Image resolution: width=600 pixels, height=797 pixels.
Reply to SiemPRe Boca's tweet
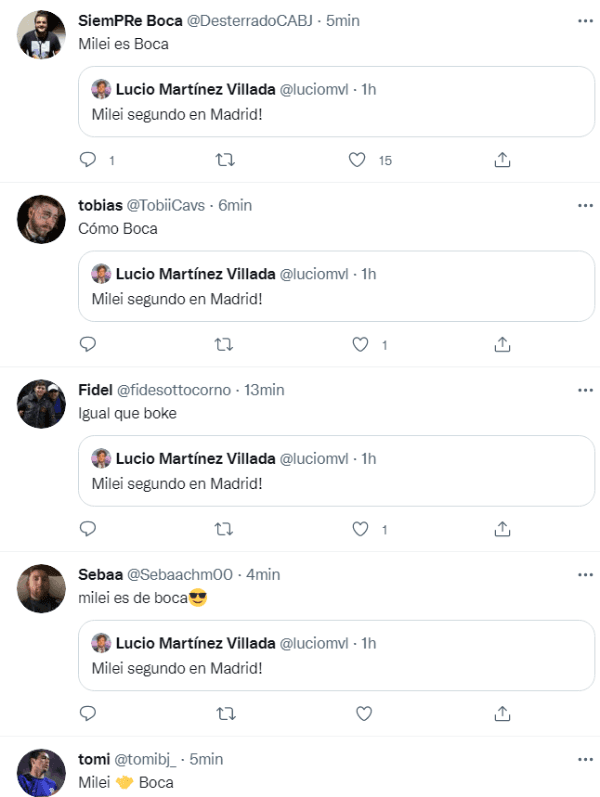87,159
